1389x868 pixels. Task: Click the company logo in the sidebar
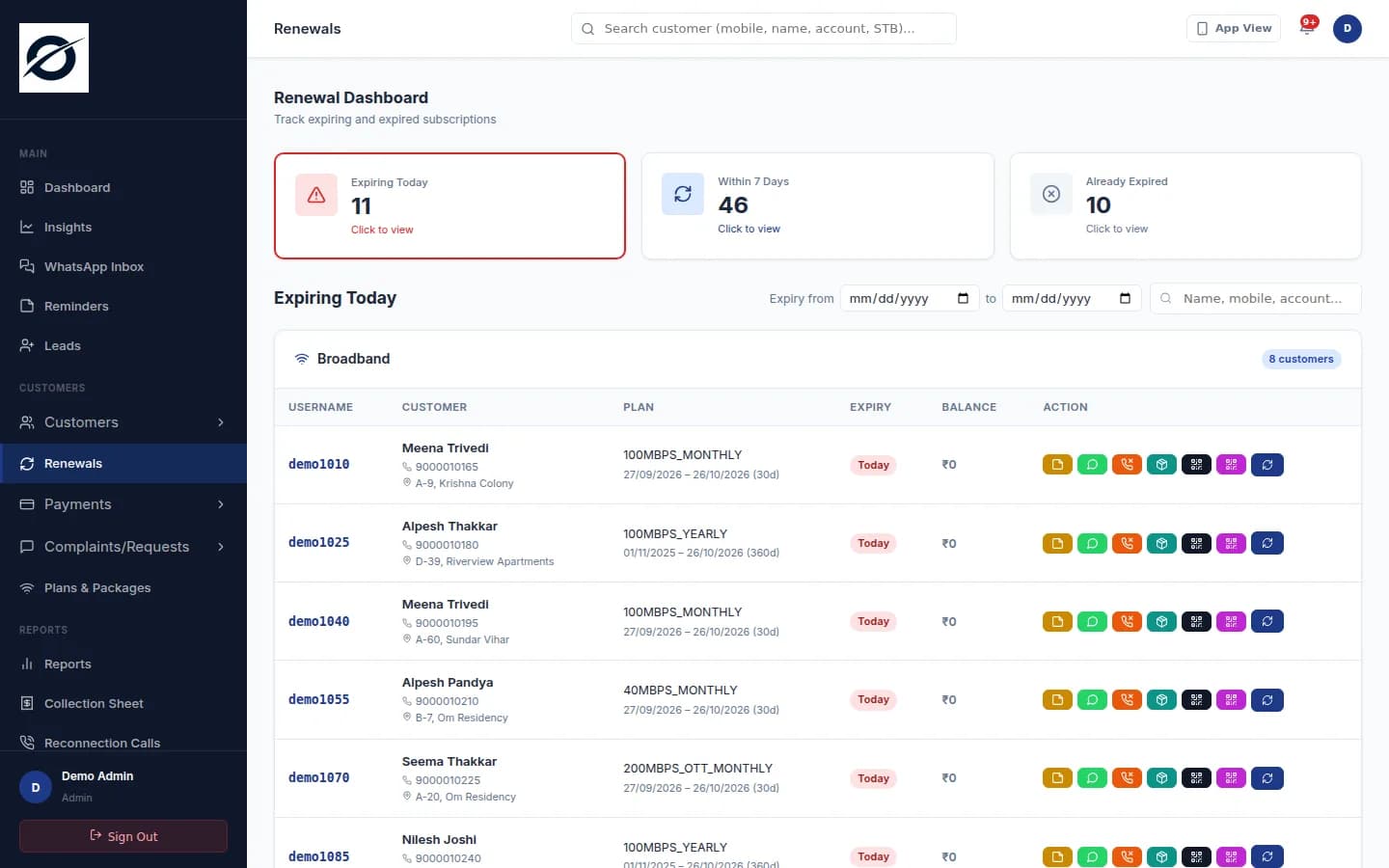click(x=54, y=58)
